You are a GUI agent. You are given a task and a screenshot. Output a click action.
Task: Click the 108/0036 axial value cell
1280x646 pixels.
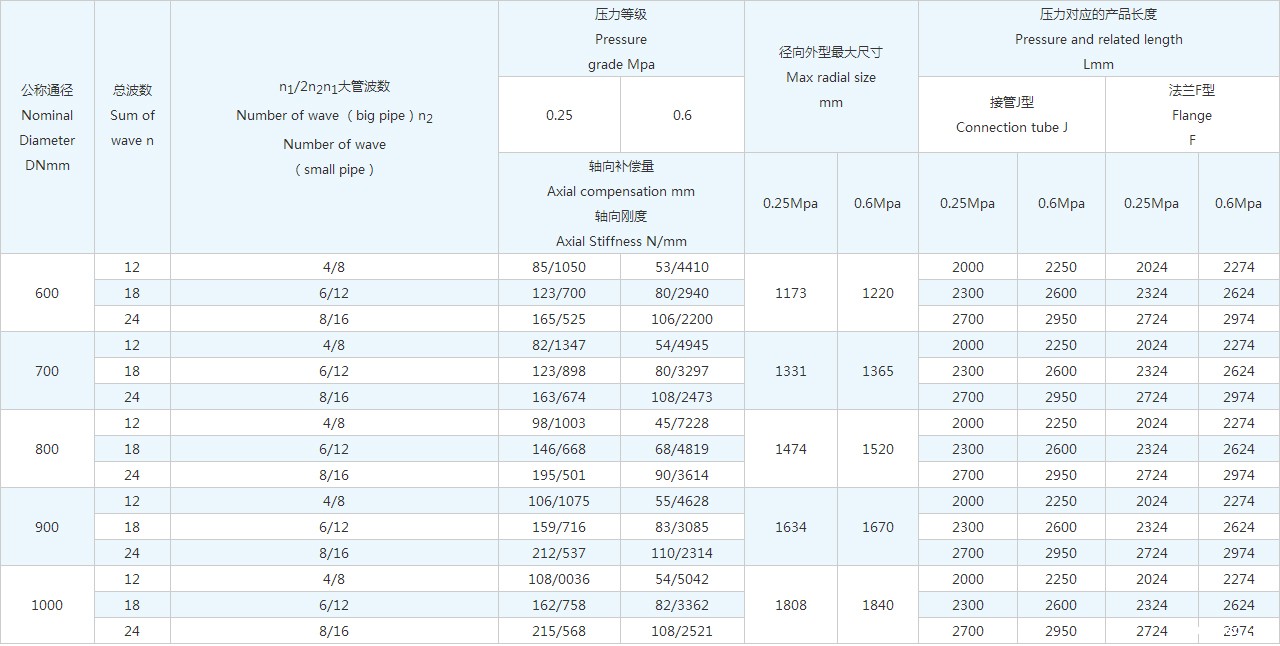point(558,579)
